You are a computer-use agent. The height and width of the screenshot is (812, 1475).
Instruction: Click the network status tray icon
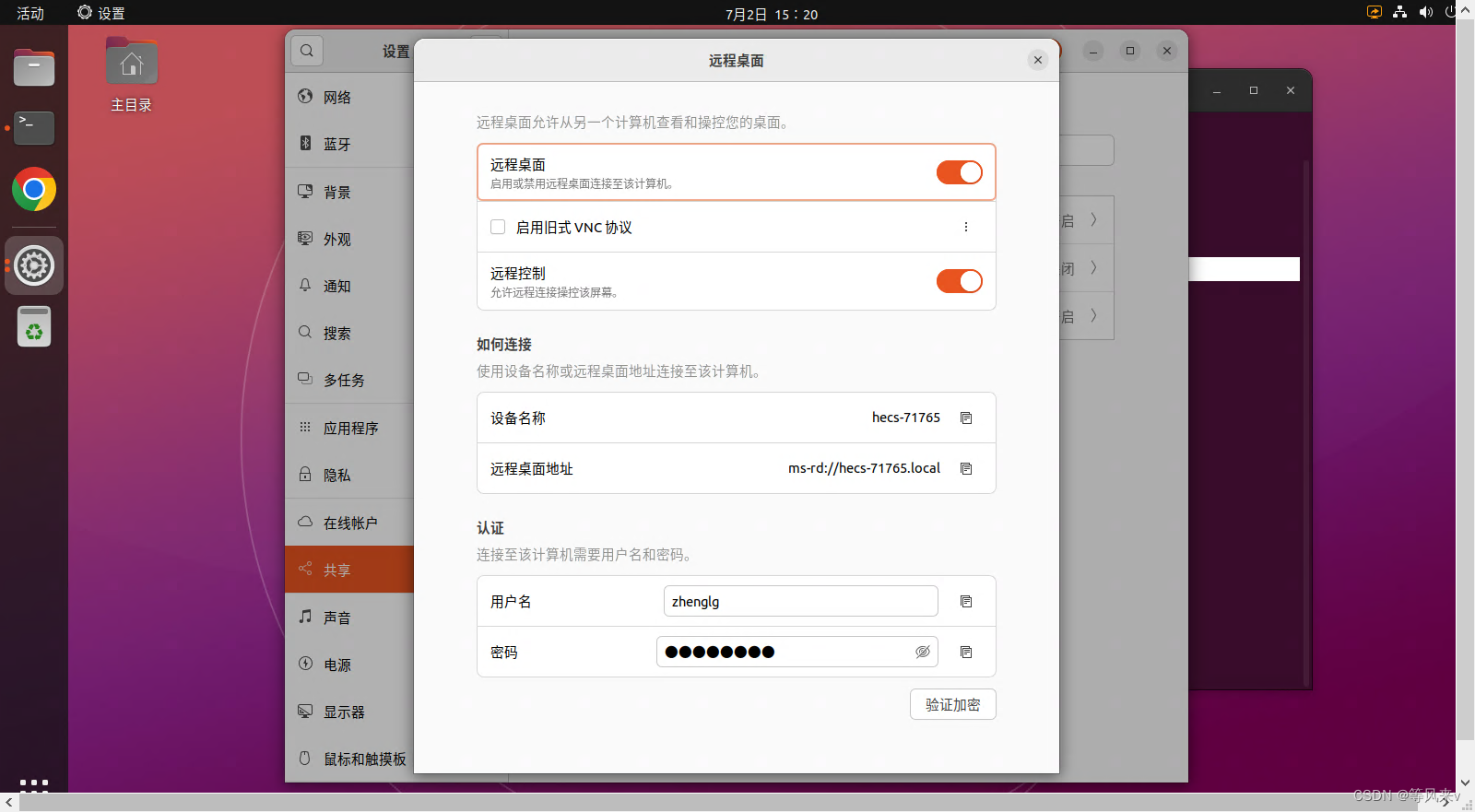click(x=1400, y=12)
